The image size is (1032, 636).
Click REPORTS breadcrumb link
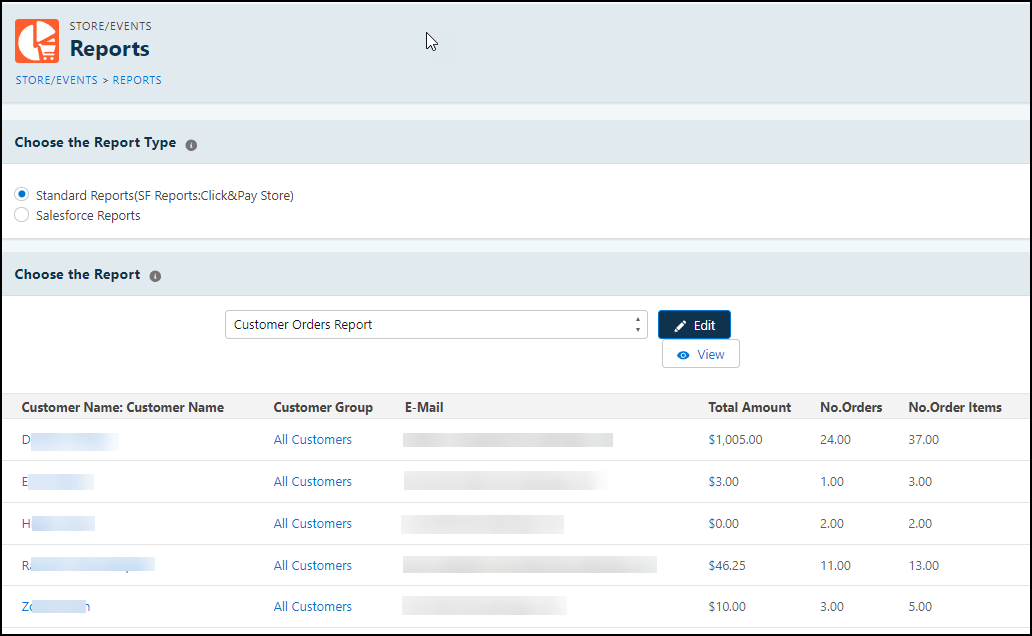point(137,80)
